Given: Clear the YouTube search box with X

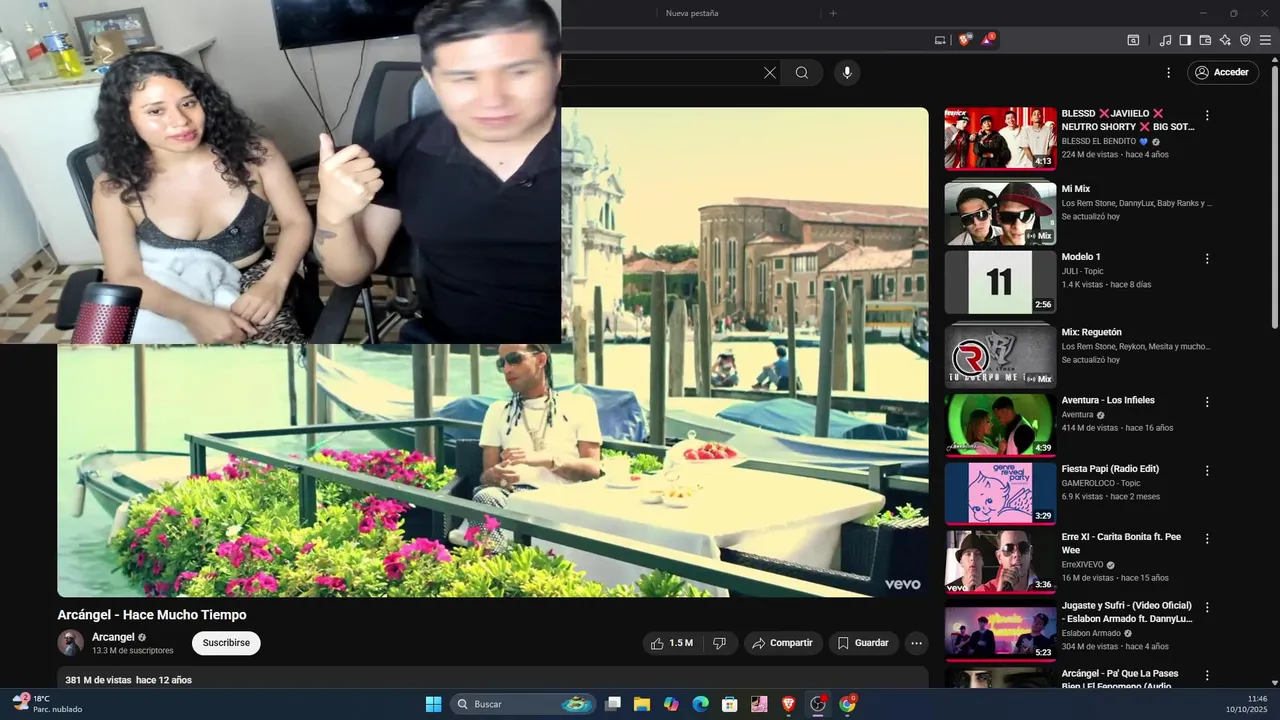Looking at the screenshot, I should pos(770,73).
